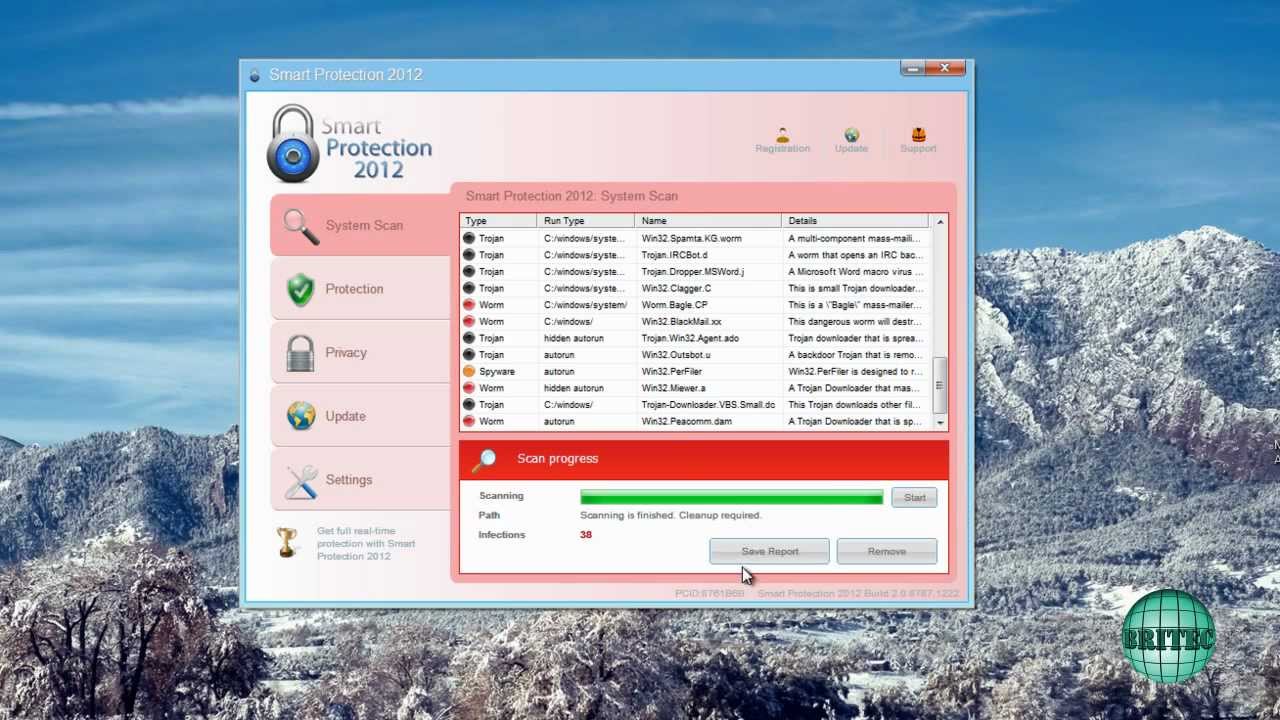Select the Win32.Miewer.a name cell
Viewport: 1280px width, 720px height.
click(673, 388)
